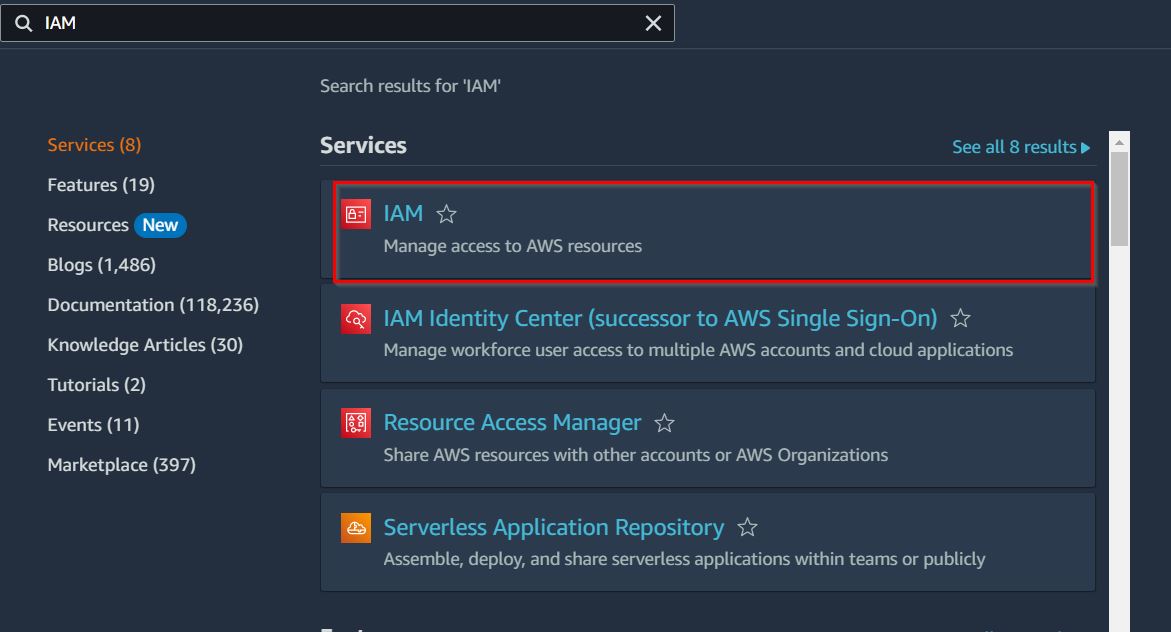The image size is (1171, 632).
Task: Click the Serverless Application Repository icon
Action: tap(356, 528)
